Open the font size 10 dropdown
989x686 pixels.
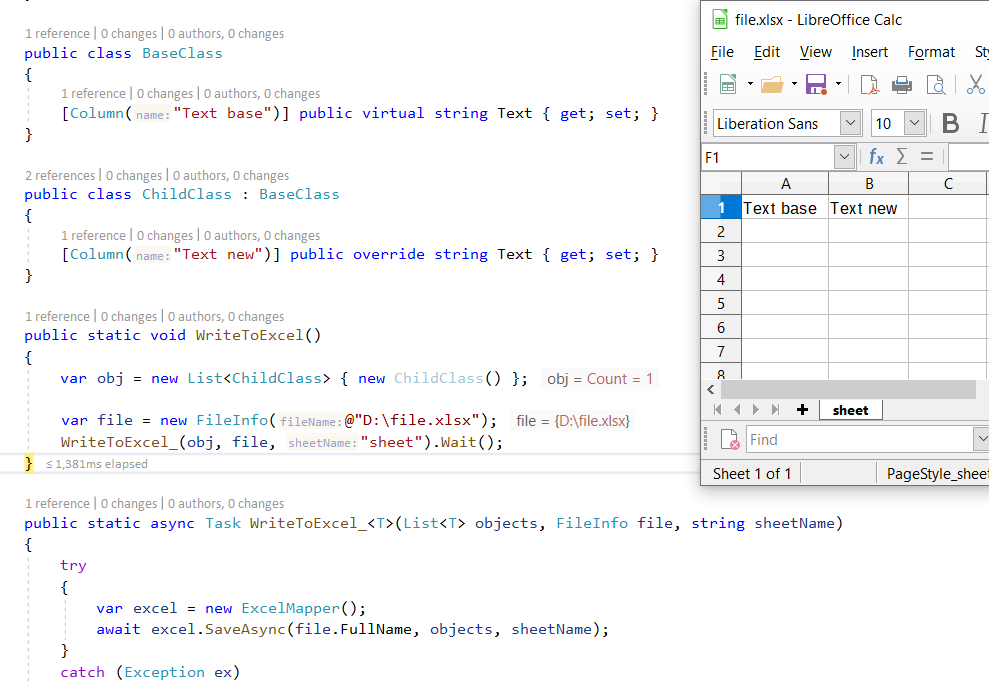915,122
